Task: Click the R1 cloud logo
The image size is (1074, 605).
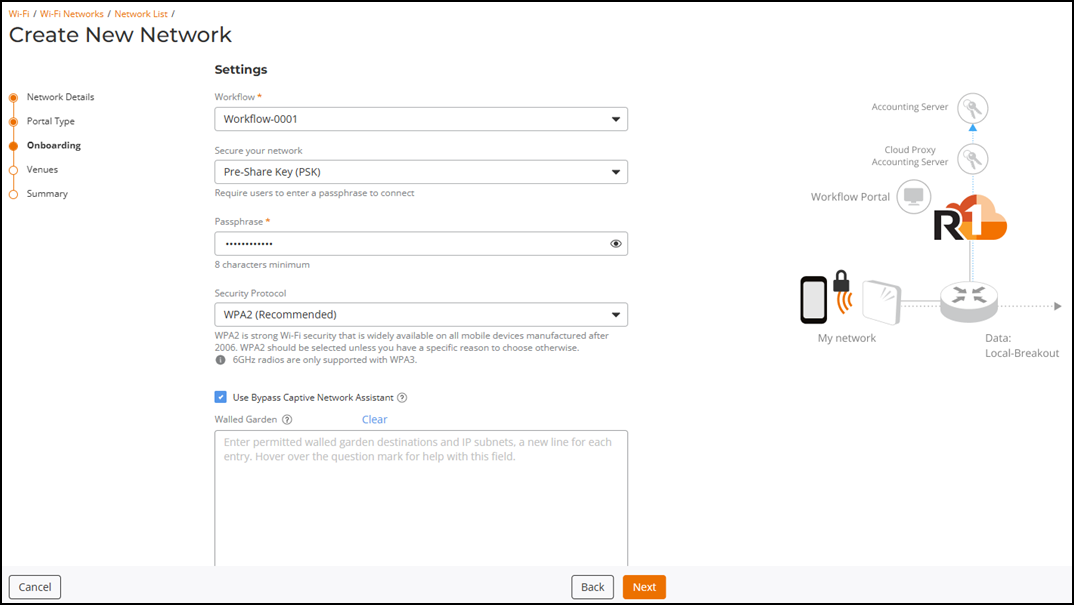Action: (x=970, y=219)
